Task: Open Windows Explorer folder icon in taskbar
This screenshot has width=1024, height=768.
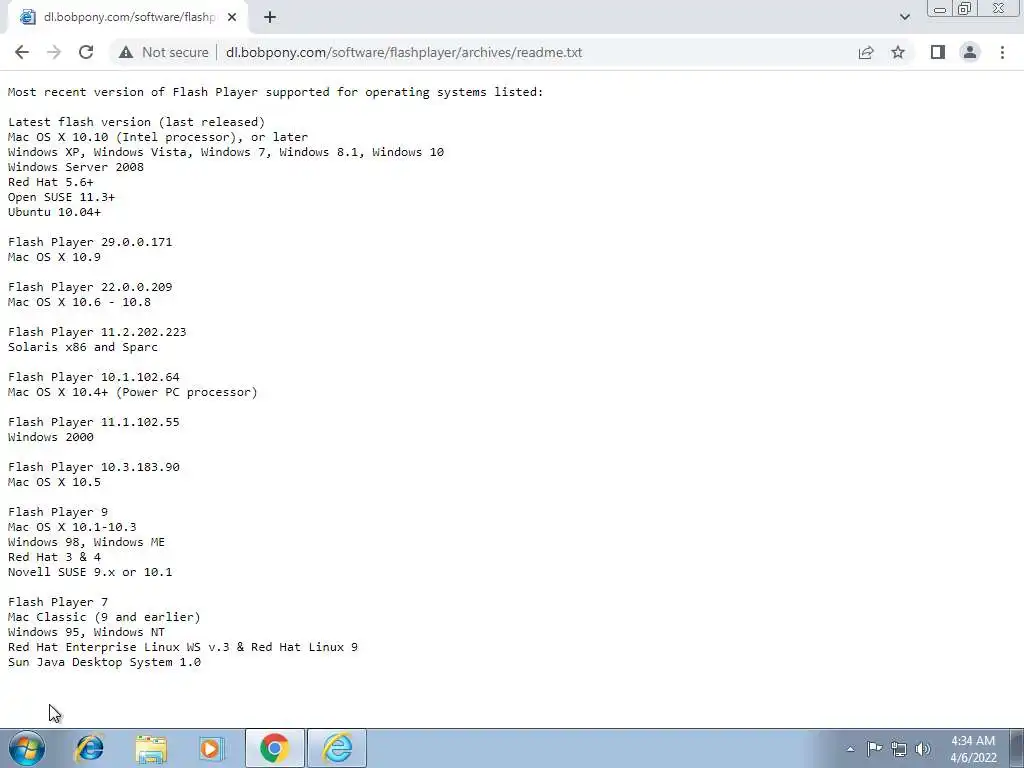Action: point(151,748)
